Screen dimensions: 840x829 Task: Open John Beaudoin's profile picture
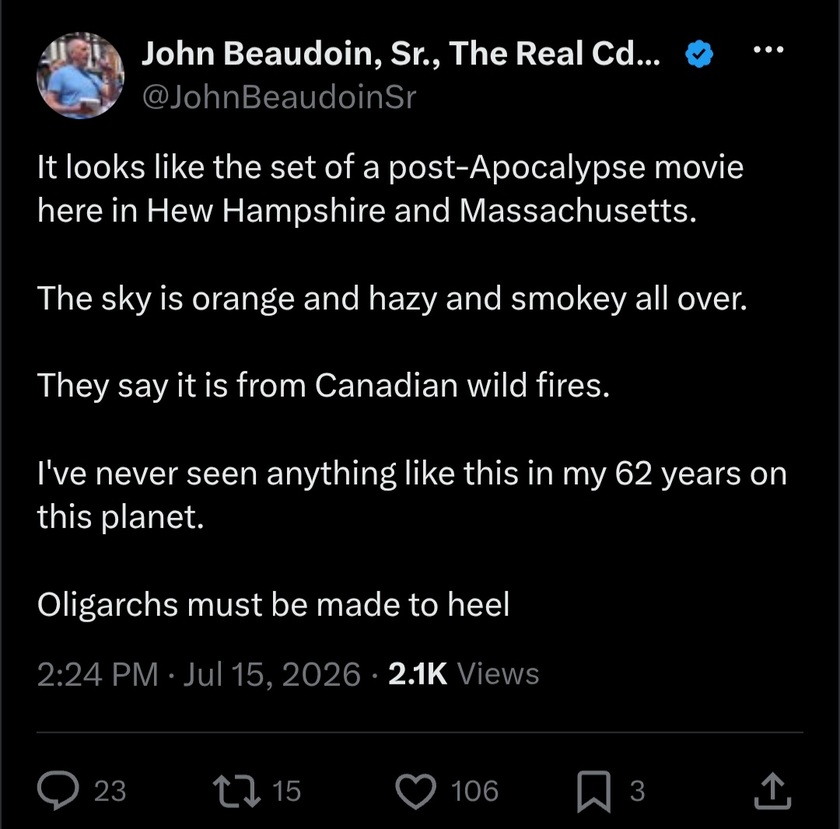[x=80, y=75]
